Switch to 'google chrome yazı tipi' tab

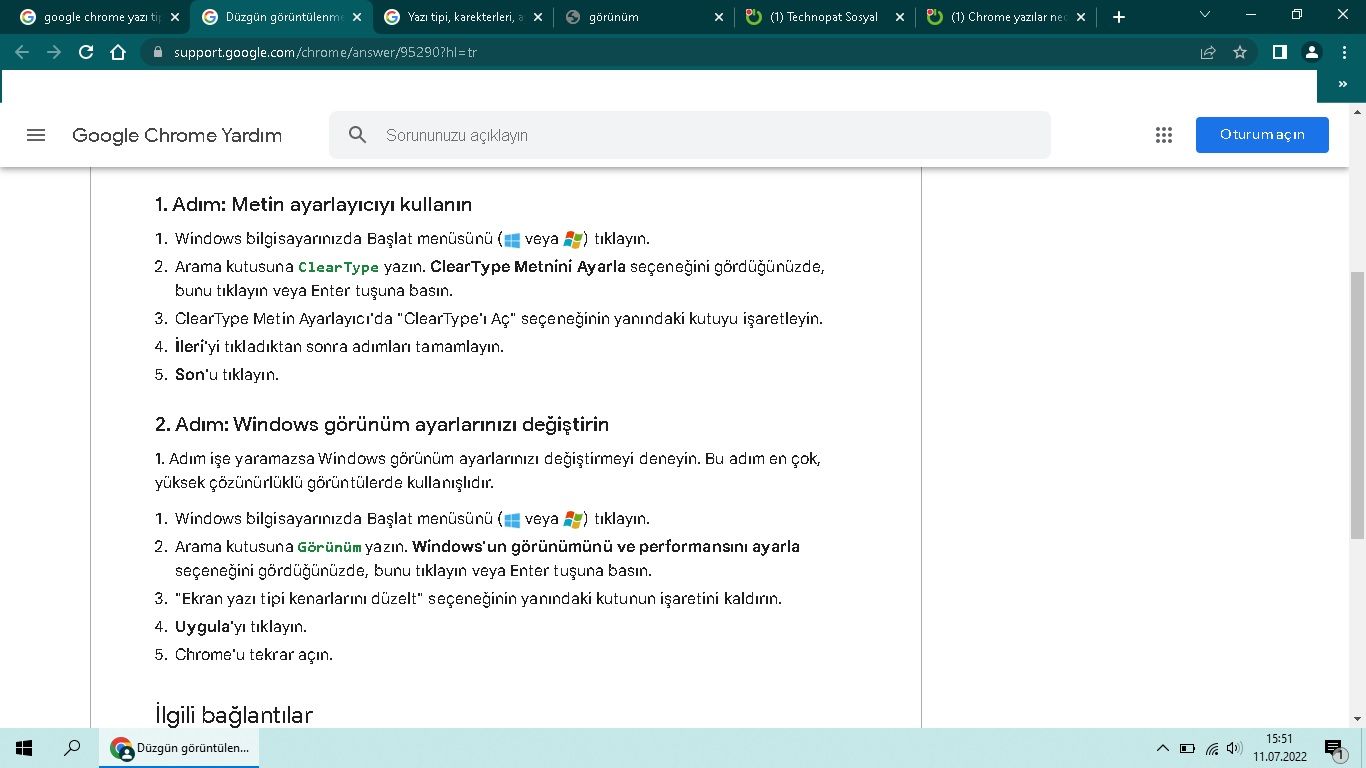tap(100, 17)
